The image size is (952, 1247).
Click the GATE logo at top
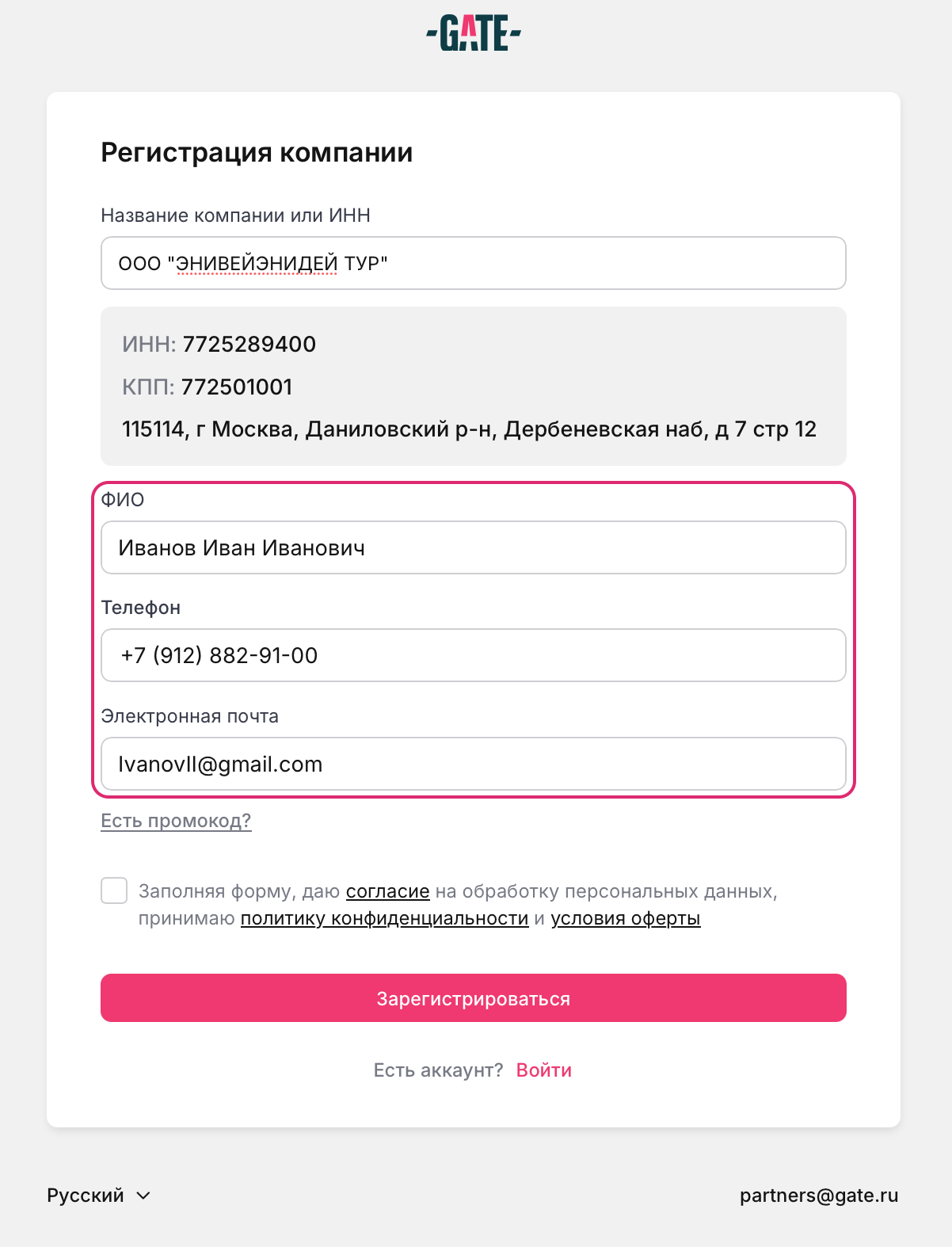coord(474,34)
